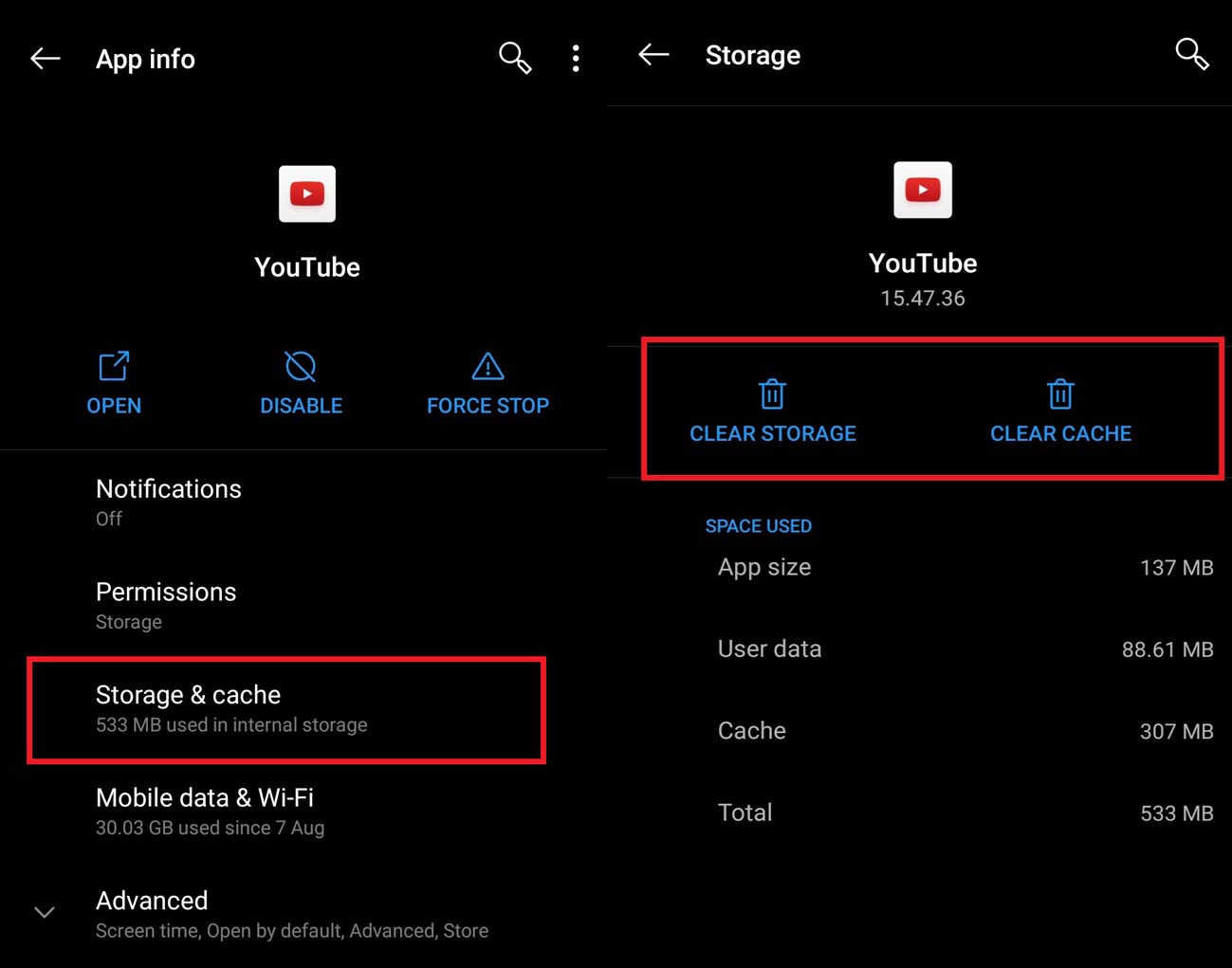Tap YouTube name under App info icon
Viewport: 1232px width, 968px height.
[307, 267]
